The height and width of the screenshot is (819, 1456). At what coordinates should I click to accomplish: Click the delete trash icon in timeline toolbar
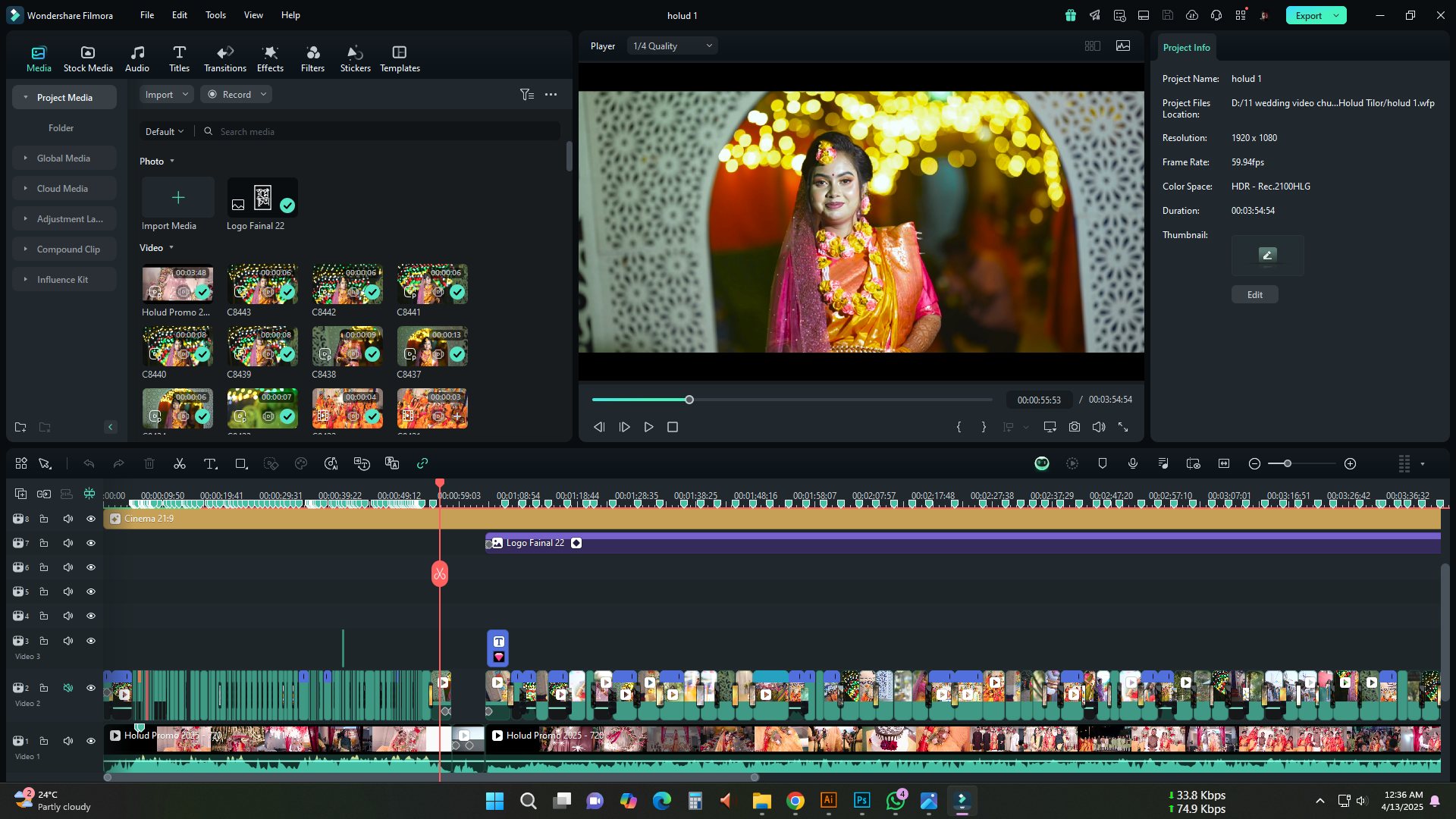(149, 463)
